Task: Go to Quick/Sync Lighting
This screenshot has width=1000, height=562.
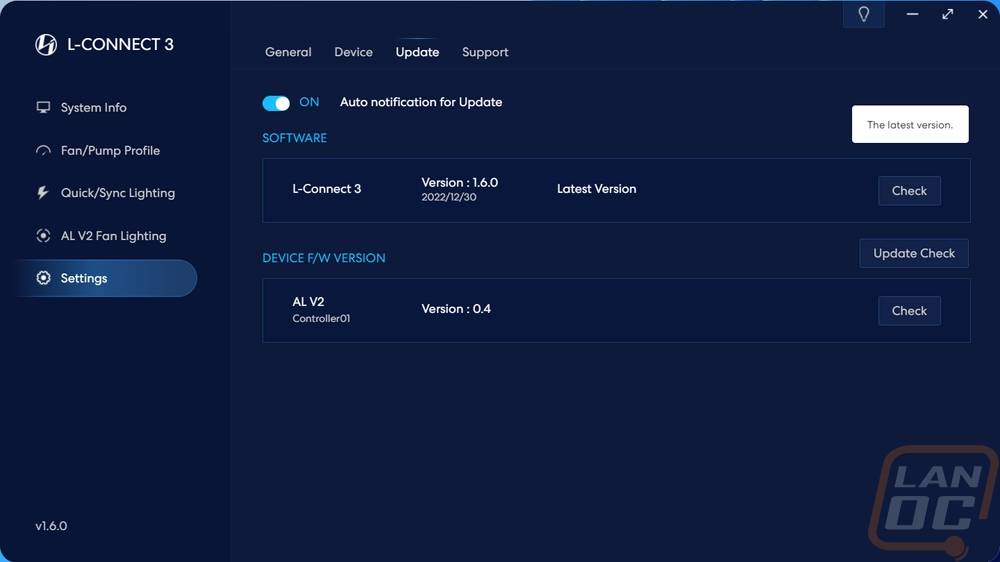Action: coord(117,193)
